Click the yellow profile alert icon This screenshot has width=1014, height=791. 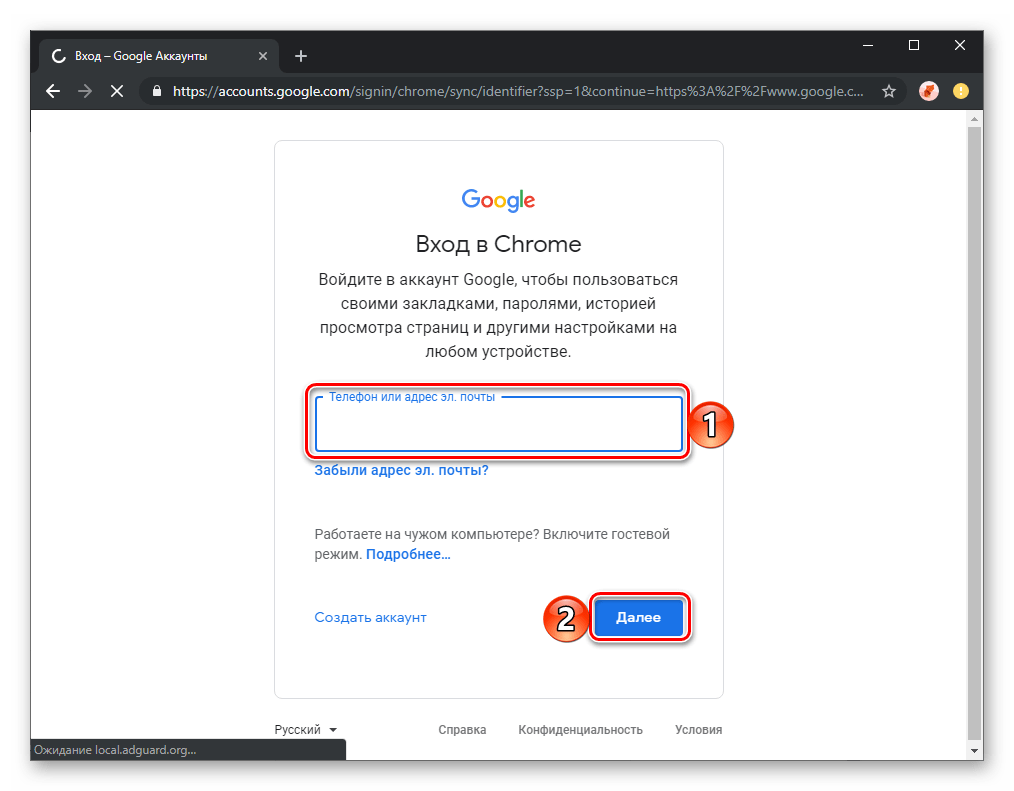click(961, 91)
